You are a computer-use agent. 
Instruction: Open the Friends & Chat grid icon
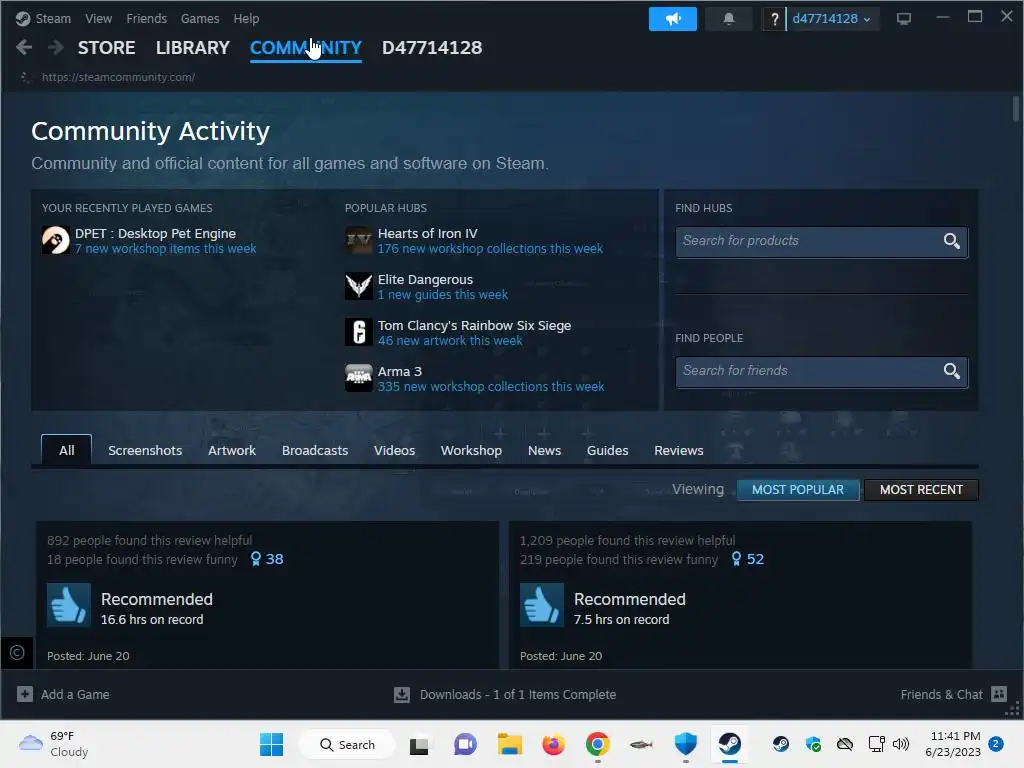tap(999, 694)
